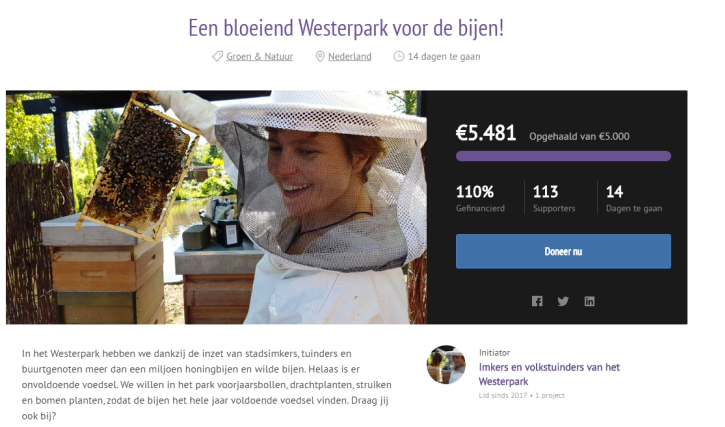Click the beekeeper campaign photo
Image resolution: width=725 pixels, height=427 pixels.
tap(216, 207)
